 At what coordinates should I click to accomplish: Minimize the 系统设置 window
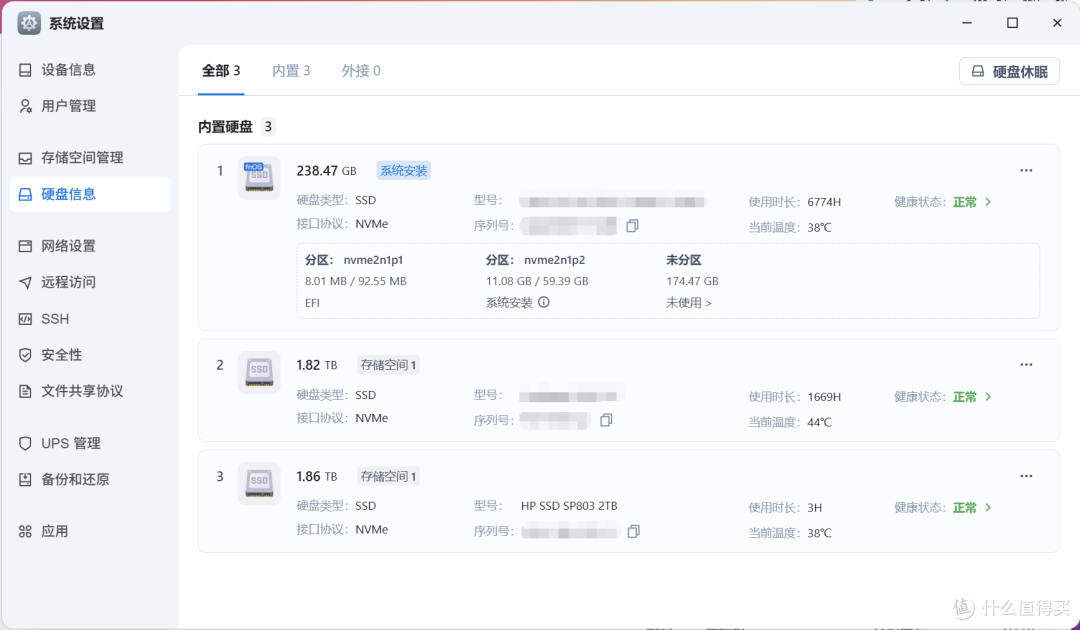point(967,23)
